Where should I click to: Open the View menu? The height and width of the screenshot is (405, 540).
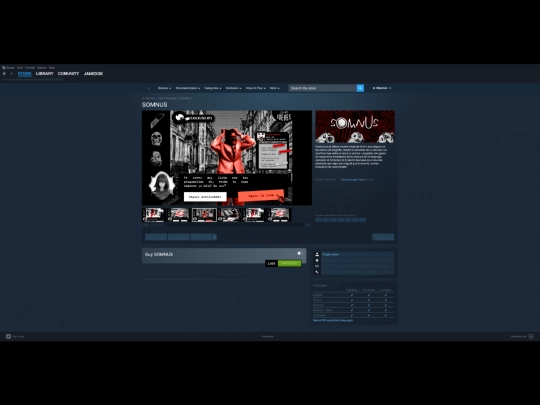pos(20,68)
